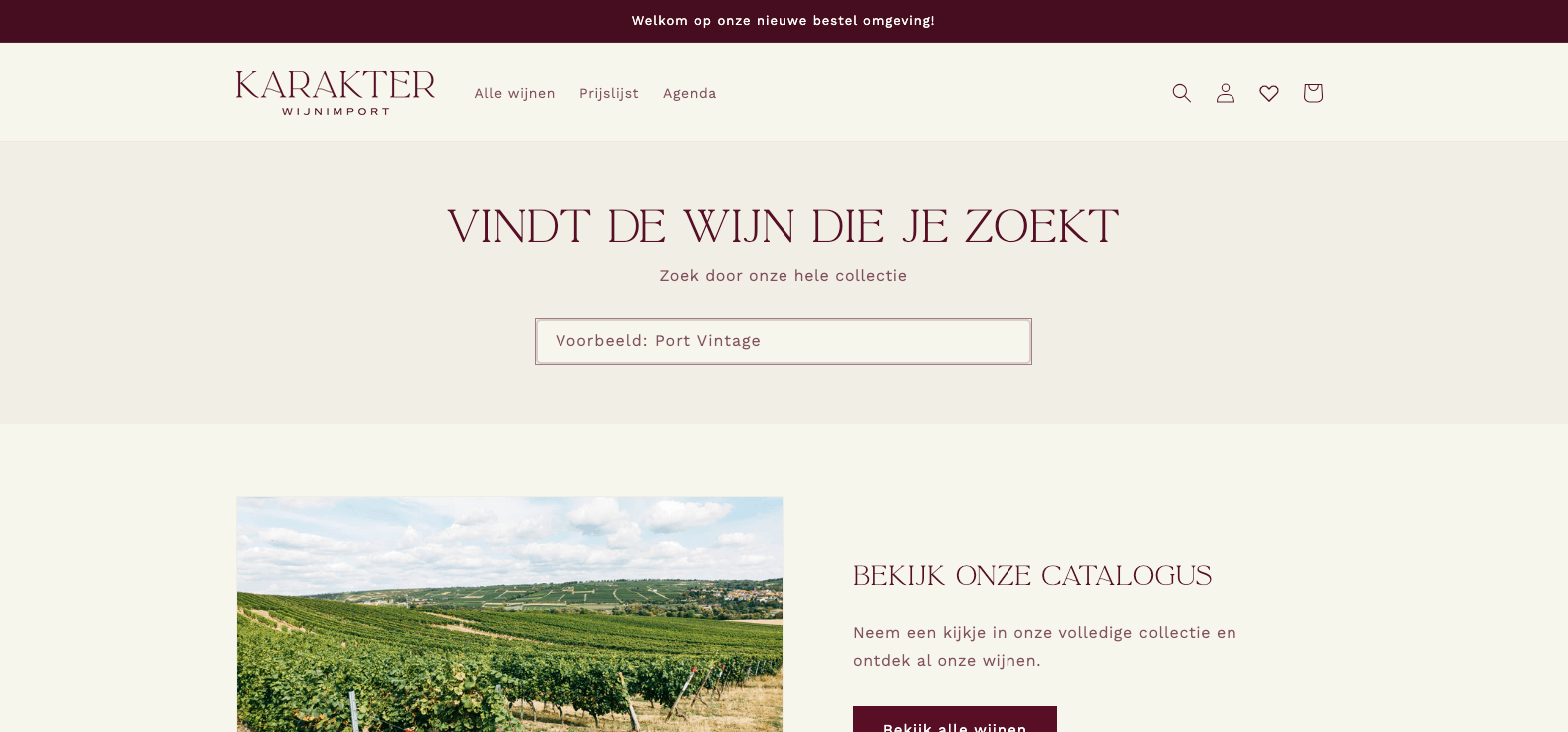The height and width of the screenshot is (732, 1568).
Task: Click the 'Neem een kijkje' description paragraph
Action: click(x=1045, y=647)
